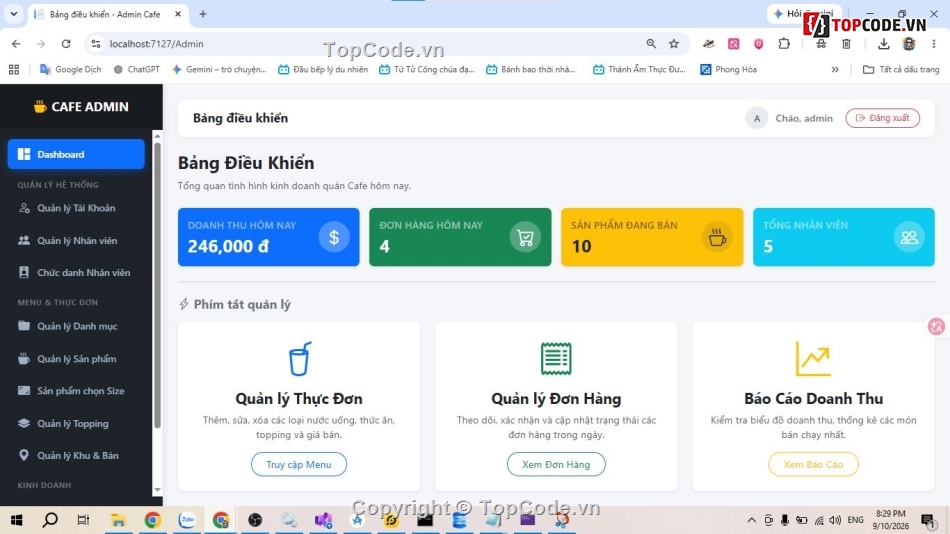Click the browser back arrow
Screen dimensions: 950x534
16,44
